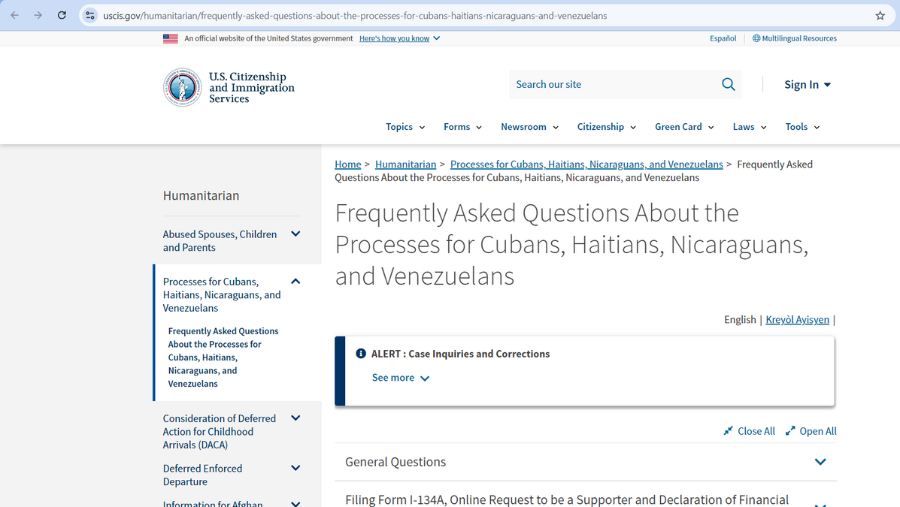Bookmark this page with star icon
This screenshot has height=507, width=900.
coord(880,15)
